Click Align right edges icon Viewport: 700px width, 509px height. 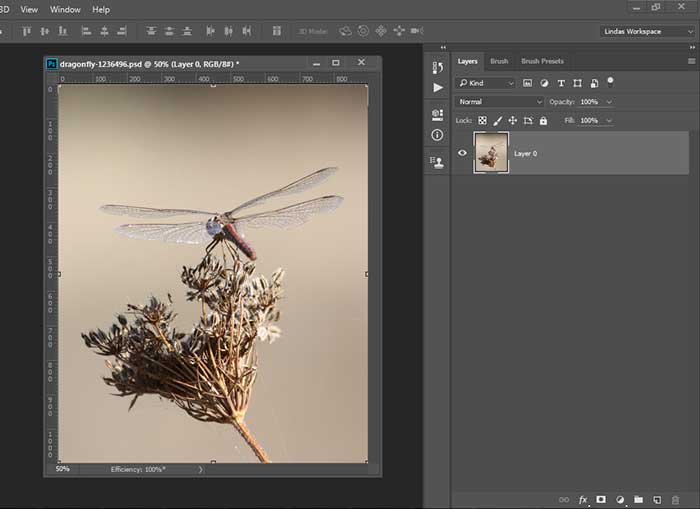(122, 31)
